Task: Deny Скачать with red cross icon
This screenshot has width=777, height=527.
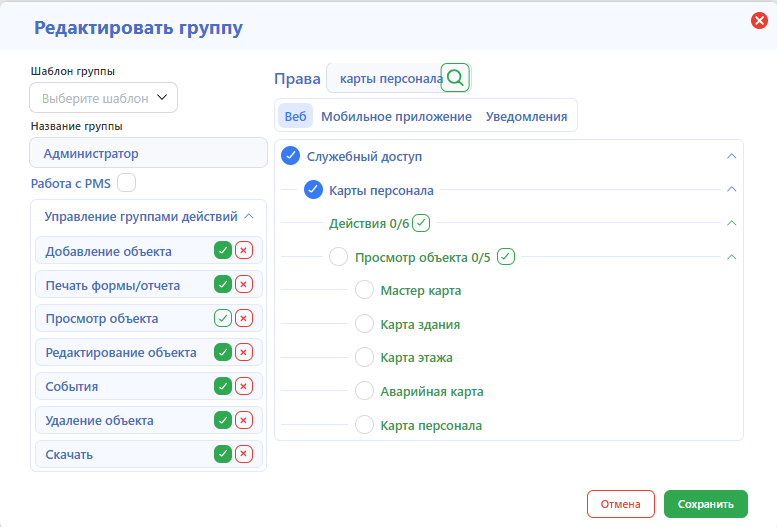Action: click(244, 454)
